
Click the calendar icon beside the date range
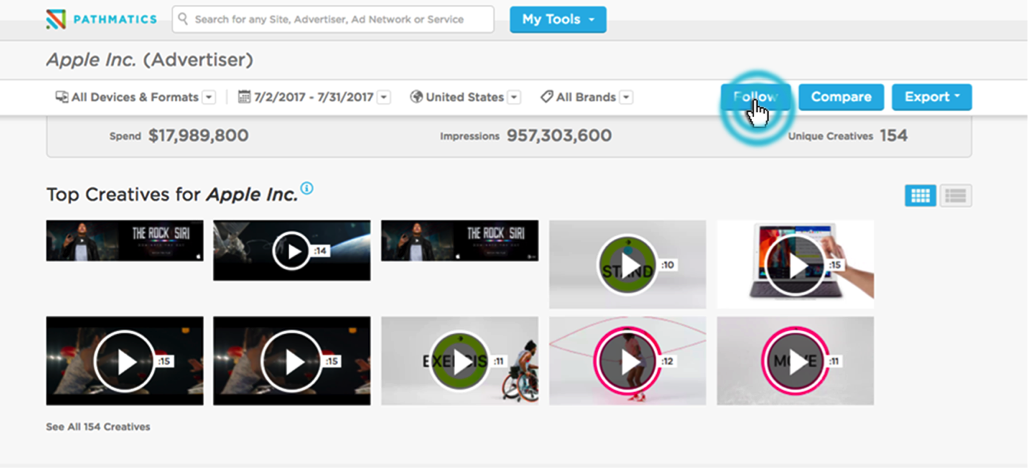244,97
